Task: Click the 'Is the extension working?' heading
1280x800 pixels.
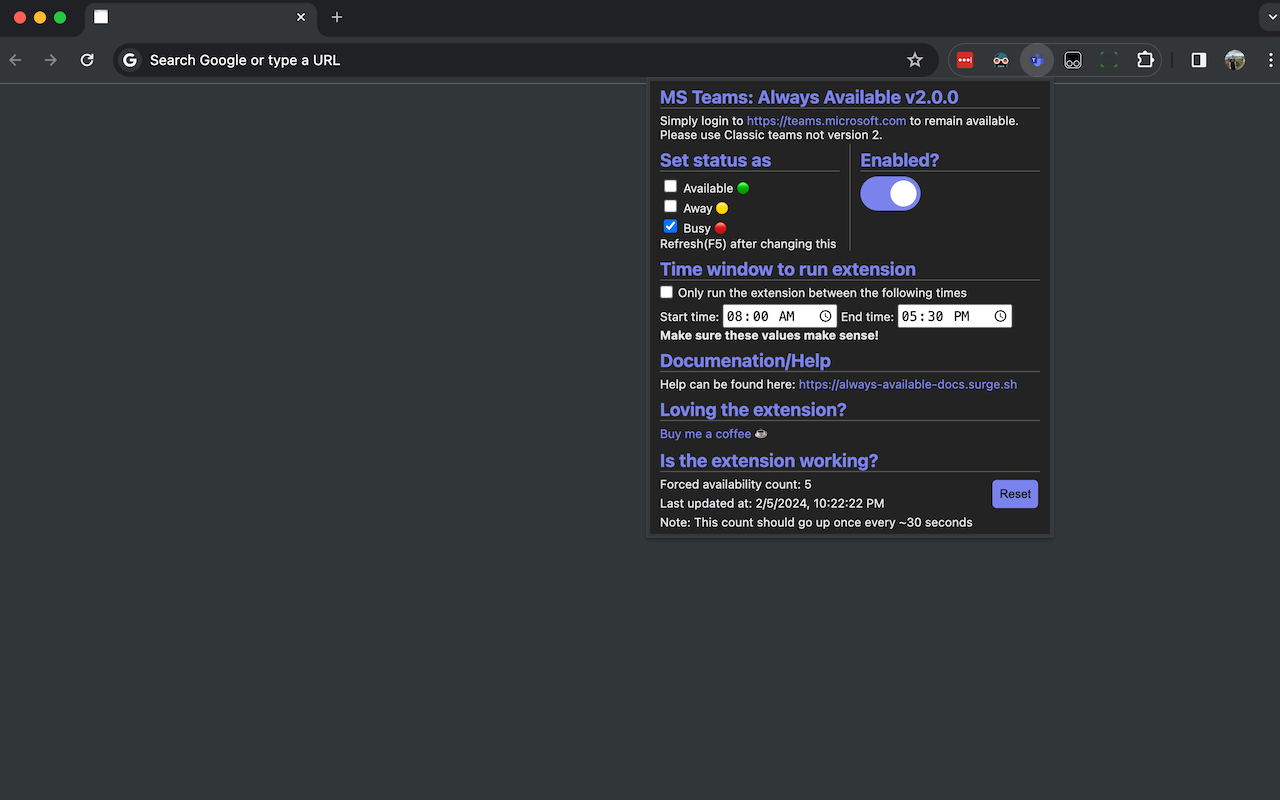Action: [x=769, y=461]
